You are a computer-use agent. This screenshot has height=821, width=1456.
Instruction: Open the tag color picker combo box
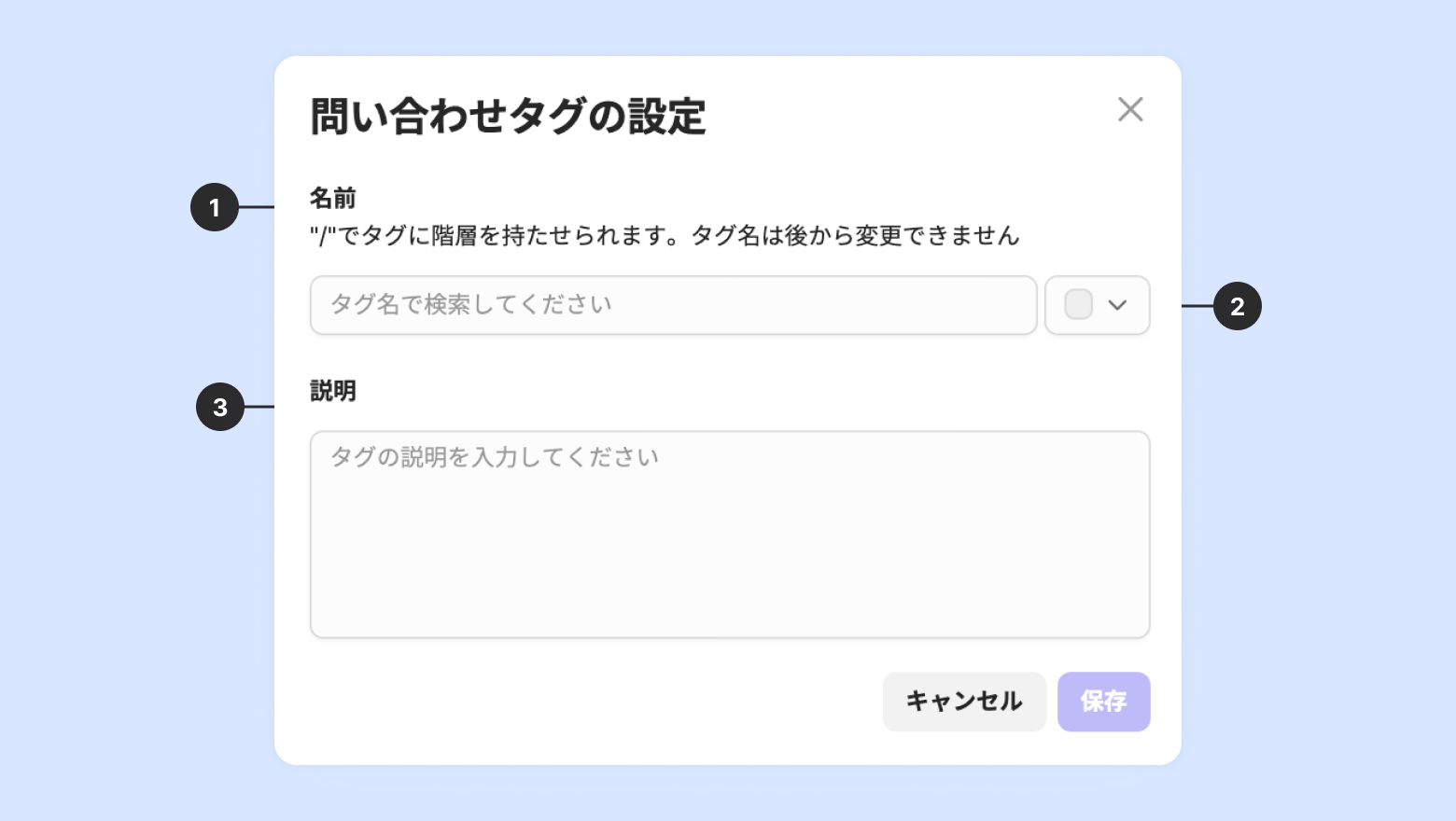tap(1098, 305)
